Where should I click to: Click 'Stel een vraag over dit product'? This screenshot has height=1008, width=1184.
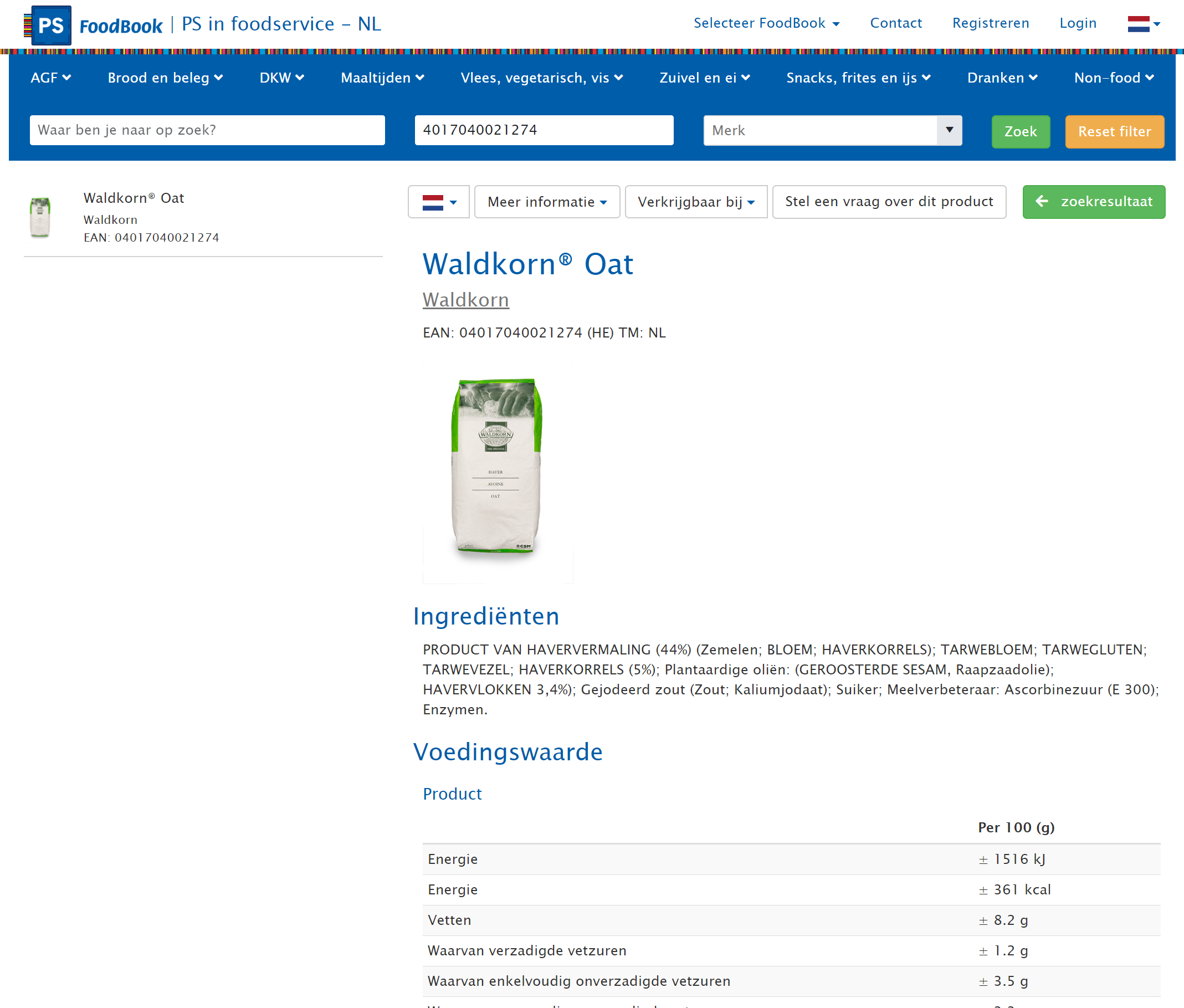[889, 202]
